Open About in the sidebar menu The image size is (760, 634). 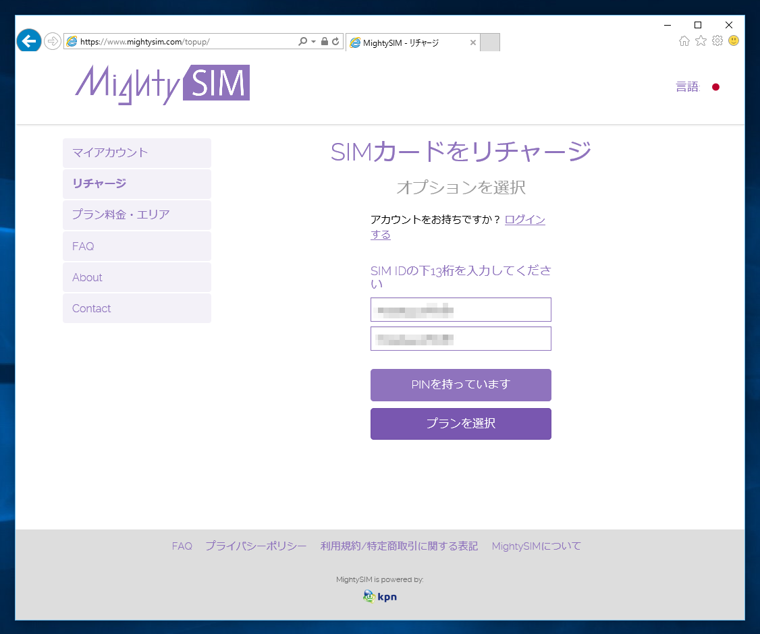[x=137, y=277]
